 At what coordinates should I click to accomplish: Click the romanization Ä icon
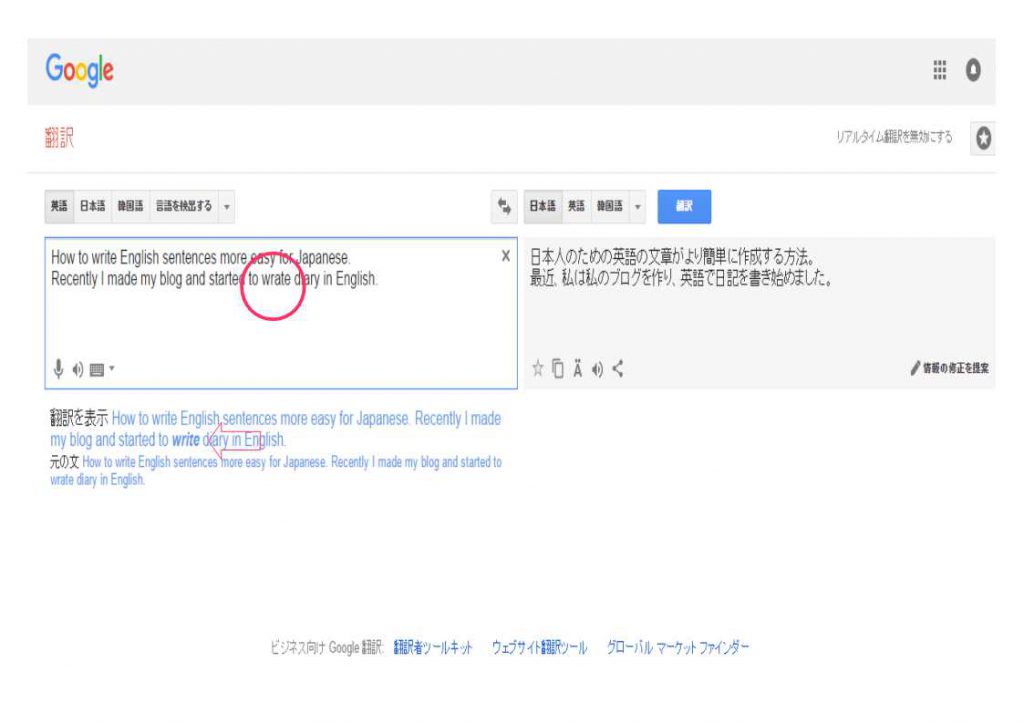[x=578, y=369]
